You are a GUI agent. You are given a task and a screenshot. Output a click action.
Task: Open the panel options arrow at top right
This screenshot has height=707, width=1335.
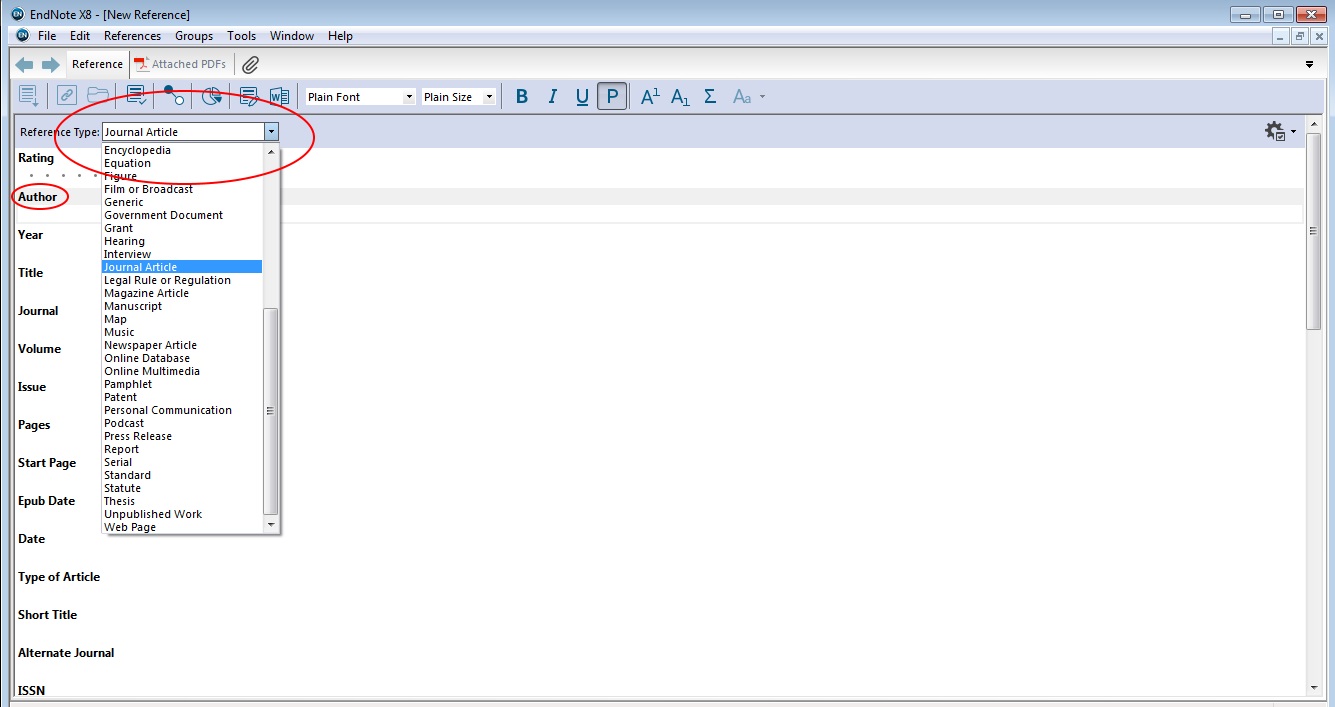[x=1310, y=65]
